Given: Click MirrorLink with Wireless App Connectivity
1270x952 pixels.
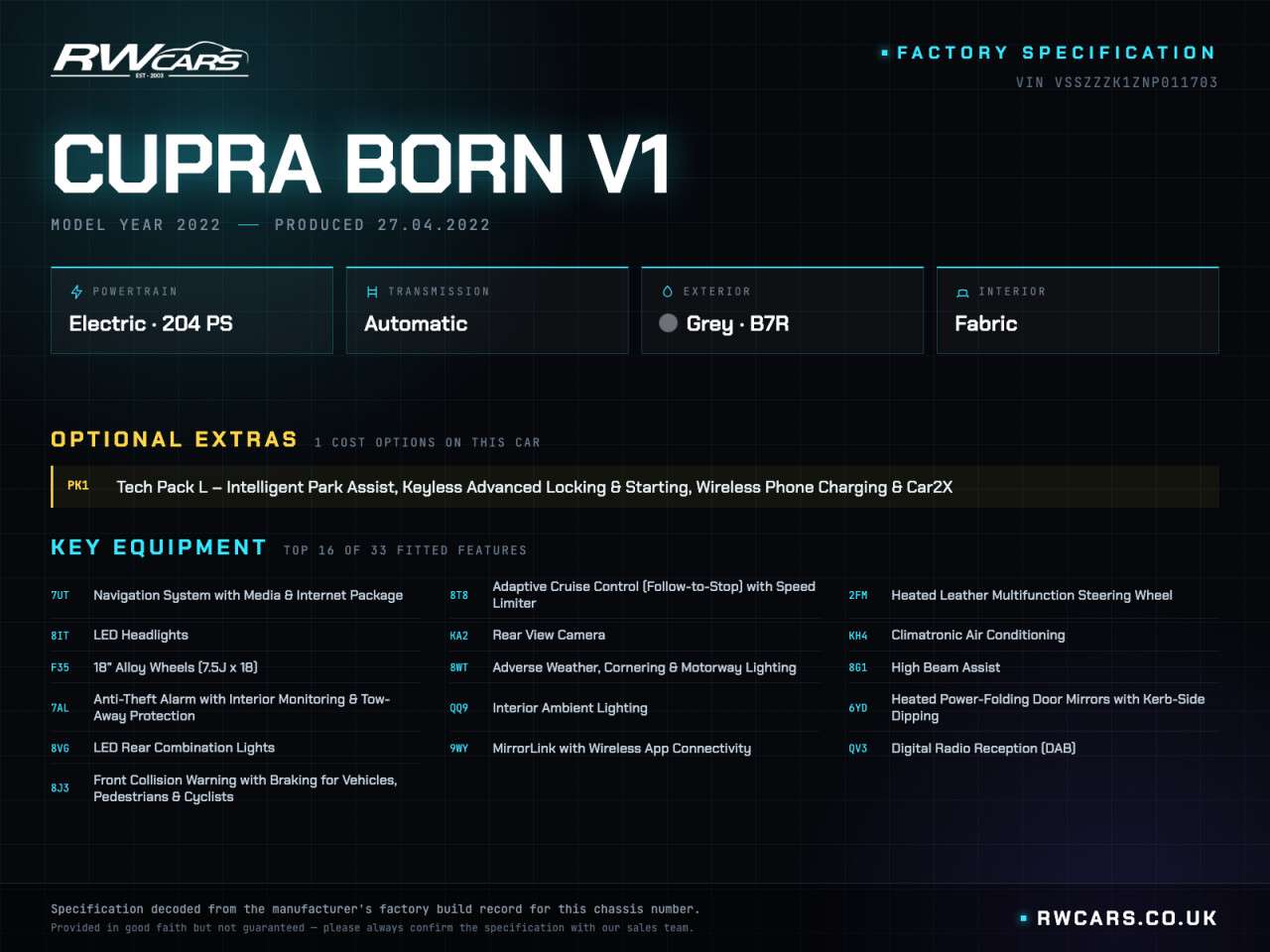Looking at the screenshot, I should (x=621, y=749).
